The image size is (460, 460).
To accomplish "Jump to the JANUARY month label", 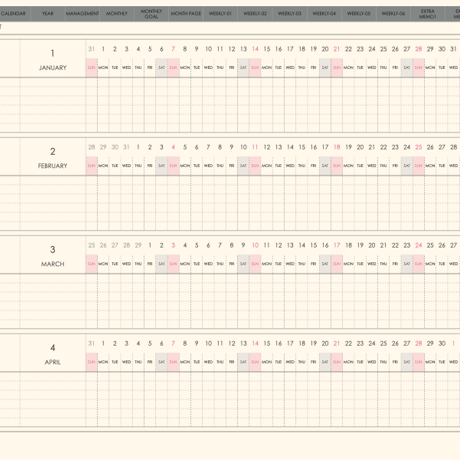I will (x=53, y=68).
